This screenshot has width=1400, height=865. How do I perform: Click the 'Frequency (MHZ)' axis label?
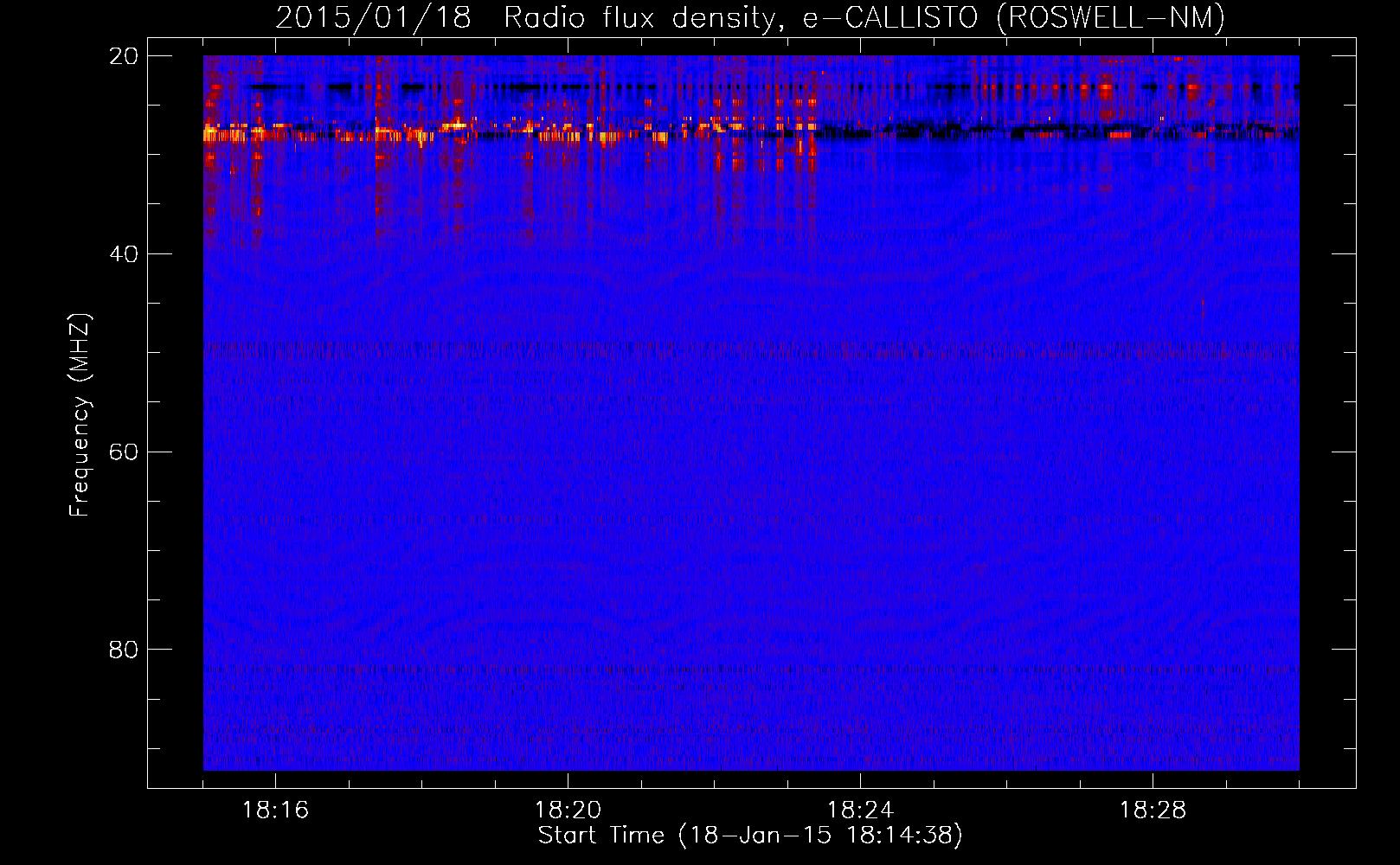(x=80, y=415)
